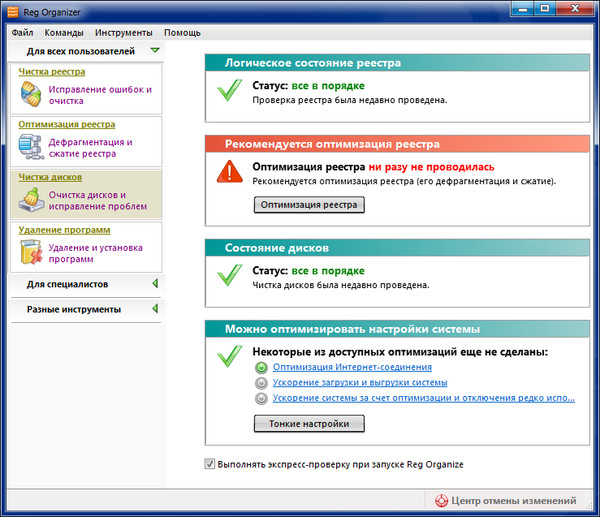
Task: Toggle green bullet for Оптимизация Интернет-соединения
Action: [x=262, y=368]
